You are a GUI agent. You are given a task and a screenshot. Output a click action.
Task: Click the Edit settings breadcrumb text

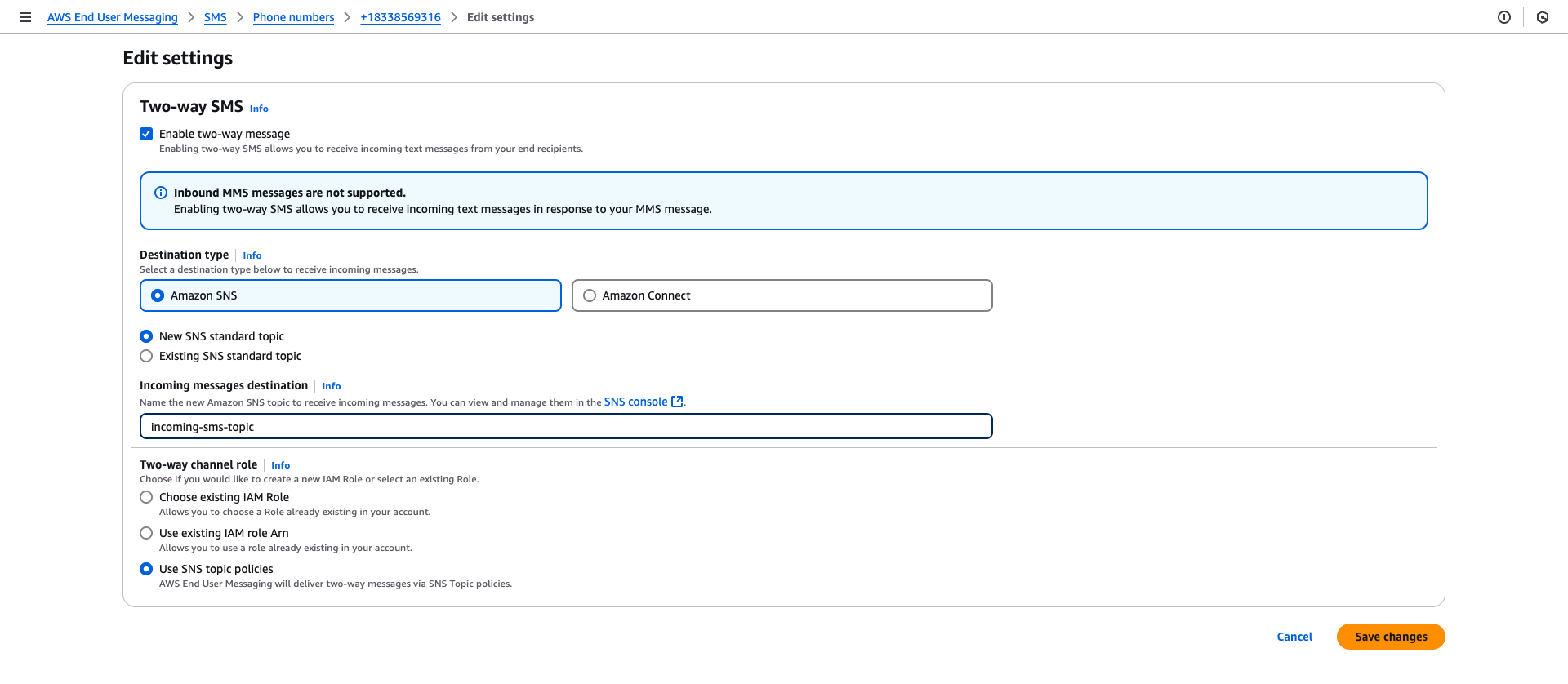pos(501,17)
